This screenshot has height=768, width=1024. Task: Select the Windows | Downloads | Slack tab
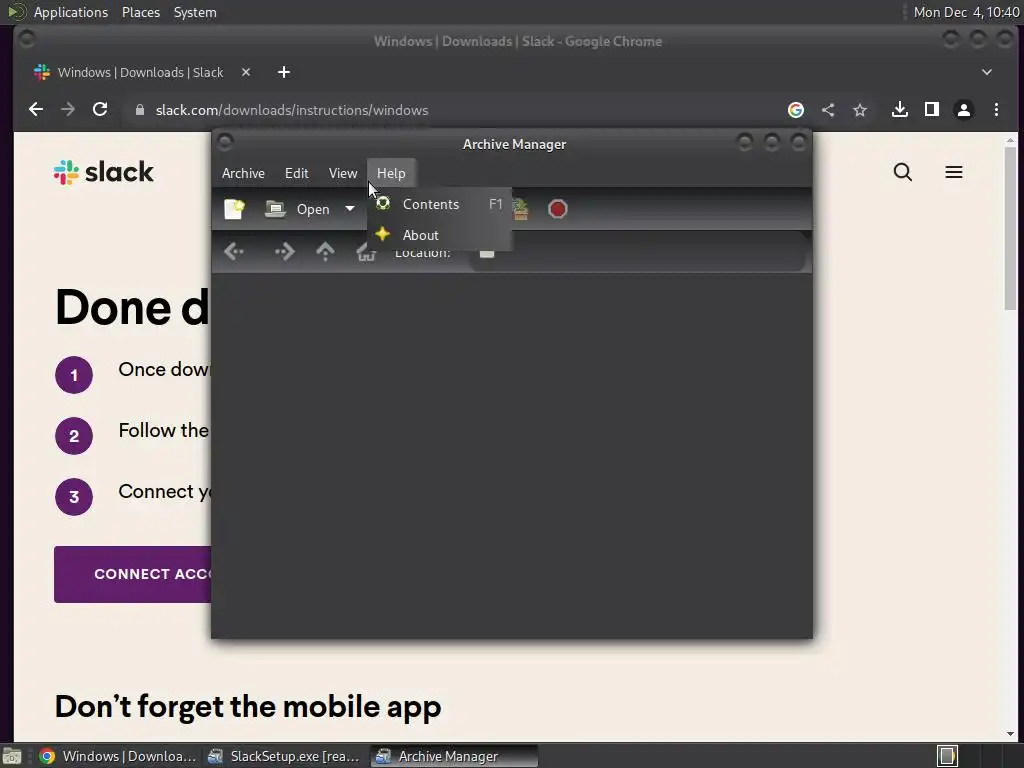tap(140, 72)
